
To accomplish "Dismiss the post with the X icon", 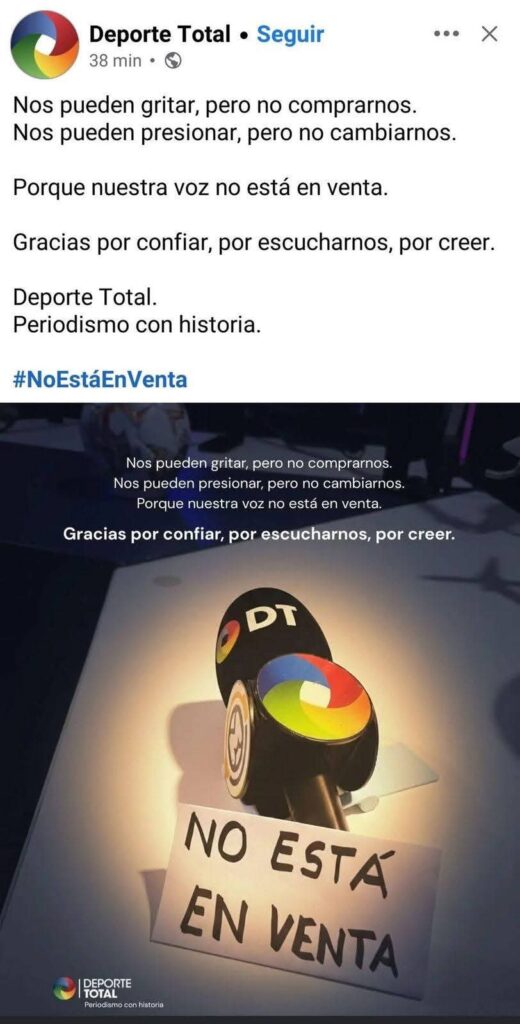I will (489, 34).
